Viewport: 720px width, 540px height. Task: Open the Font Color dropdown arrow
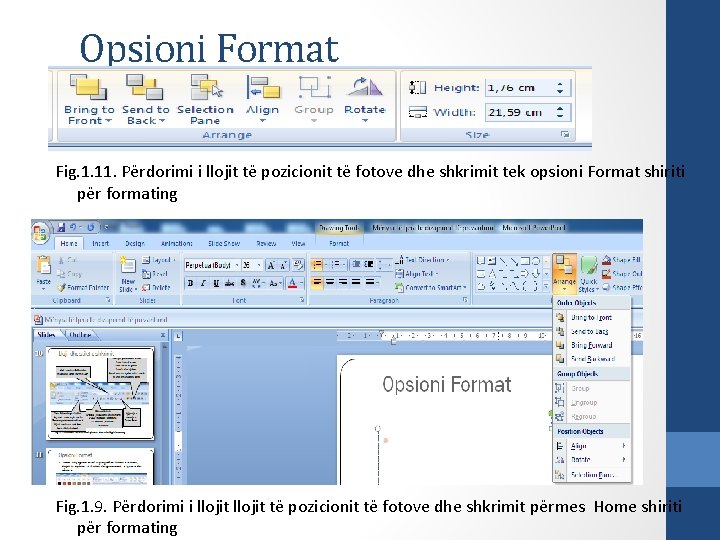301,283
